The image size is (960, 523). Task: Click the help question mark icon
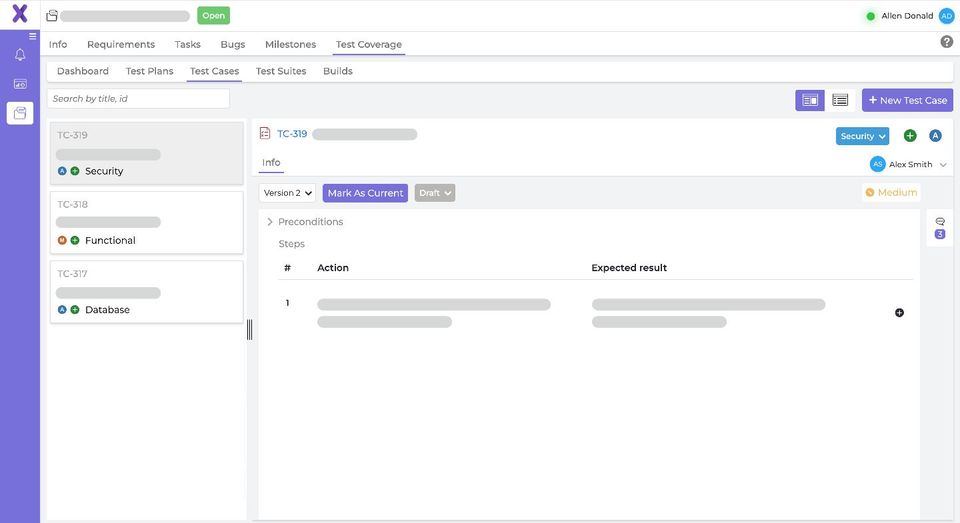coord(946,42)
